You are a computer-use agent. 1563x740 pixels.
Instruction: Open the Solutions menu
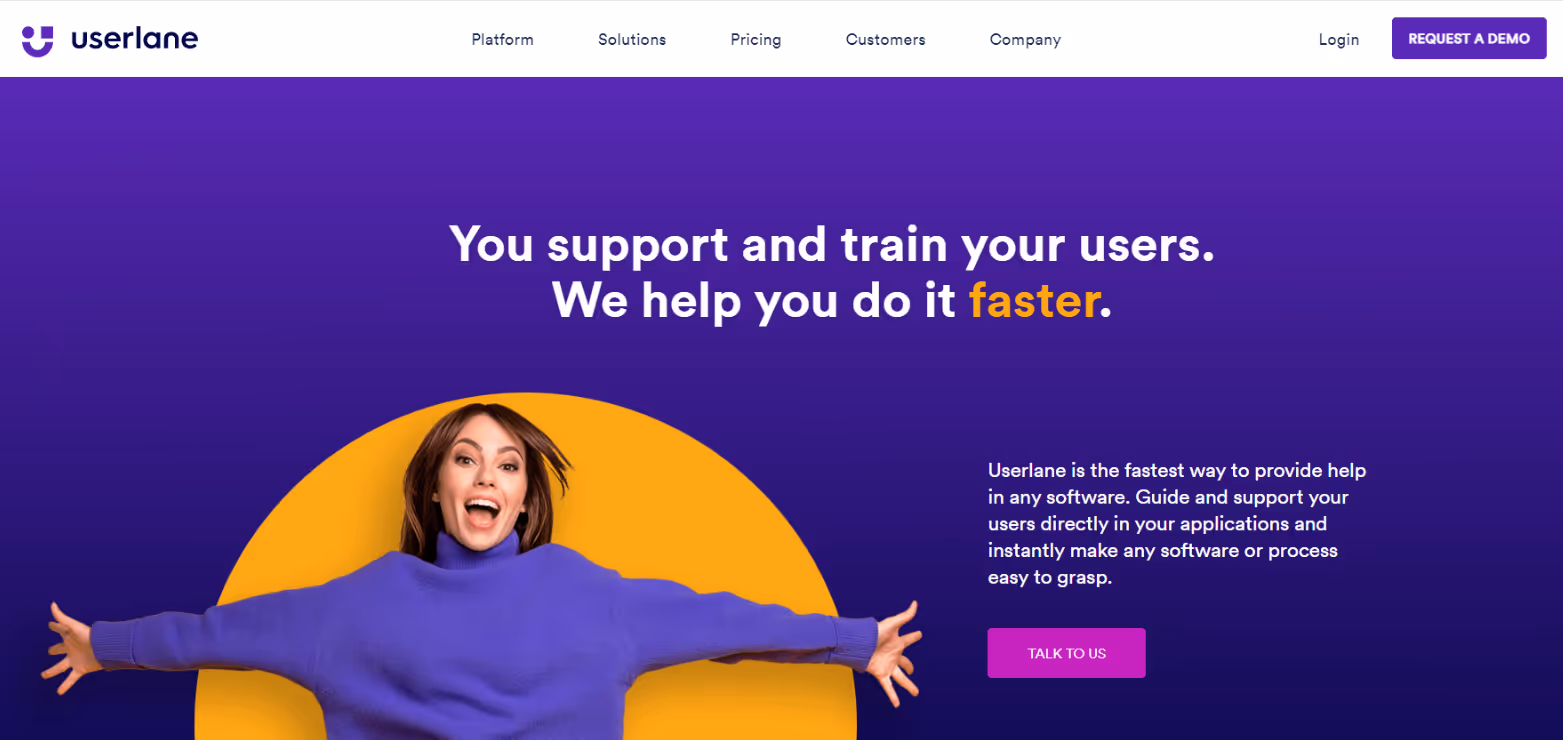[632, 40]
